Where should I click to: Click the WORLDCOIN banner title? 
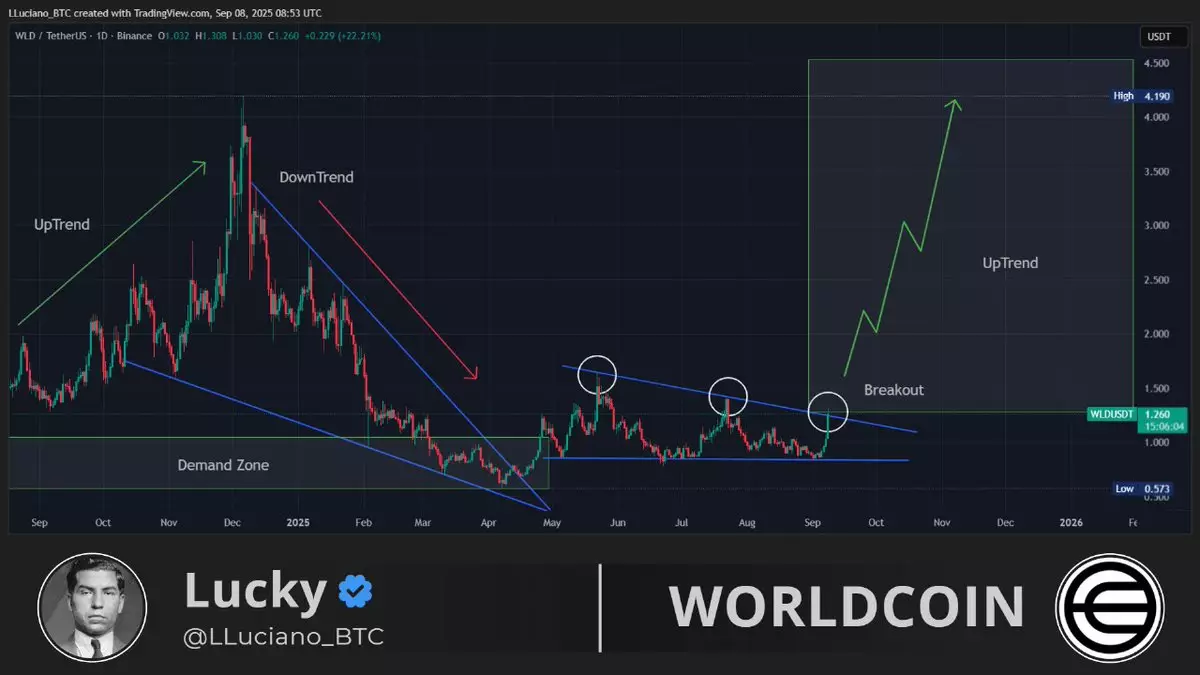pyautogui.click(x=846, y=606)
